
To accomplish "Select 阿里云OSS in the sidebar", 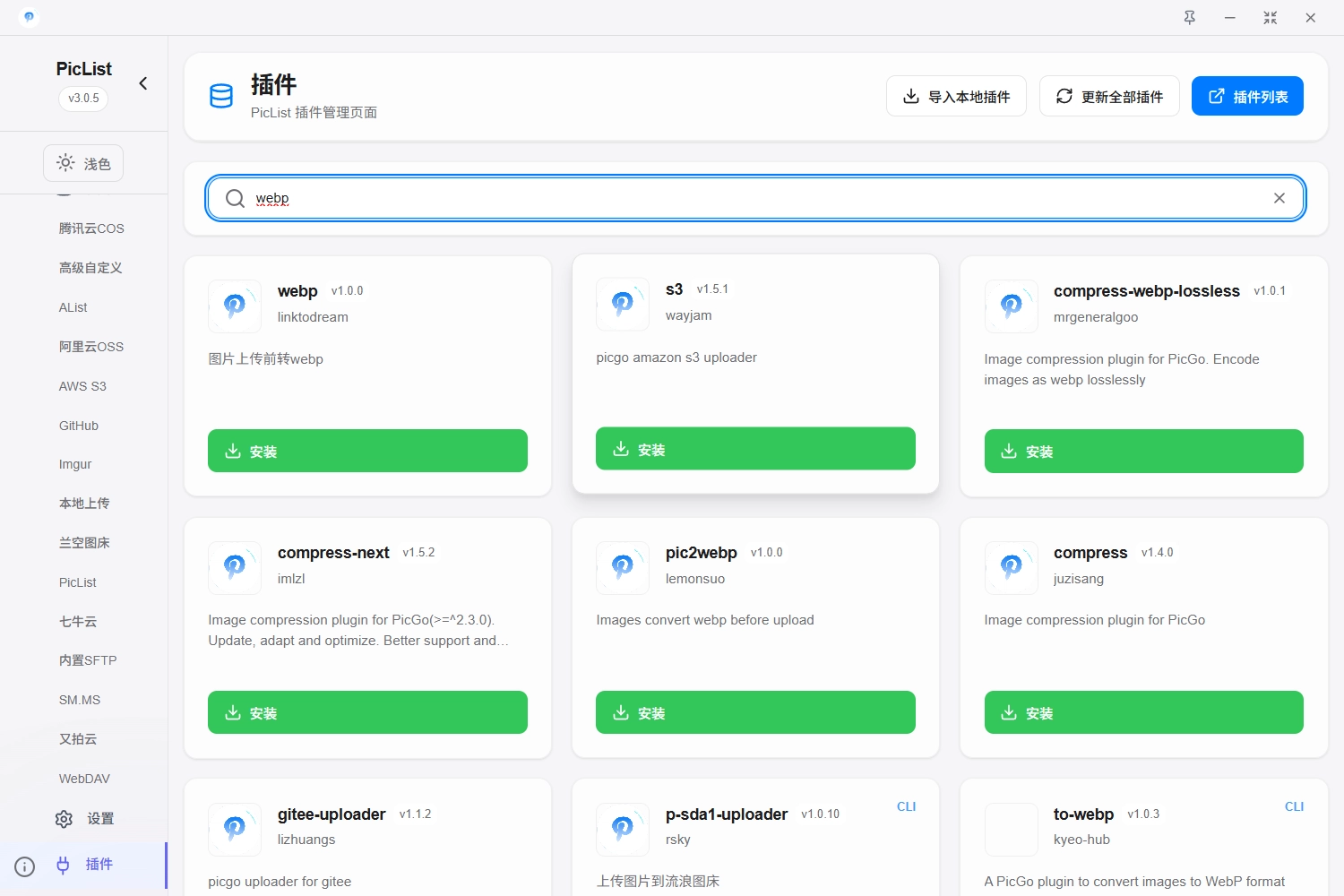I will pos(91,347).
